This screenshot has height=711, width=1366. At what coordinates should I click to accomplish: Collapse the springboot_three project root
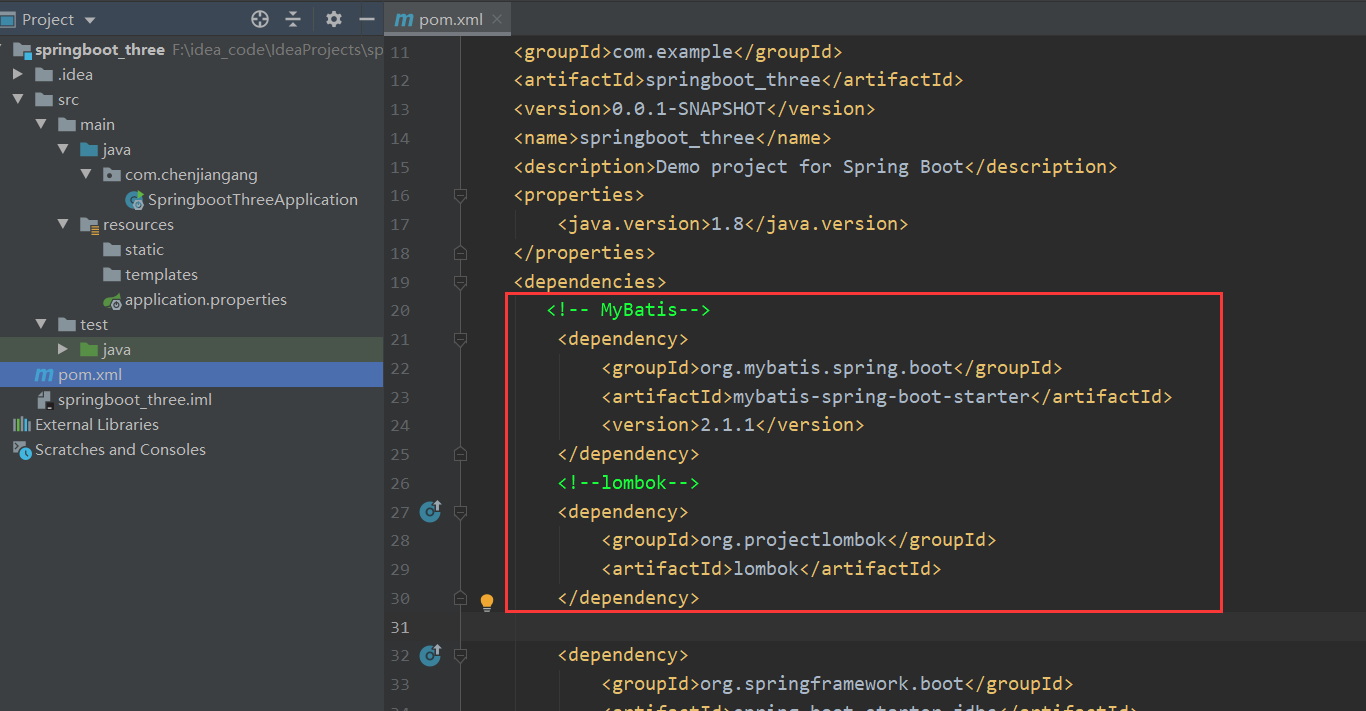(3, 50)
